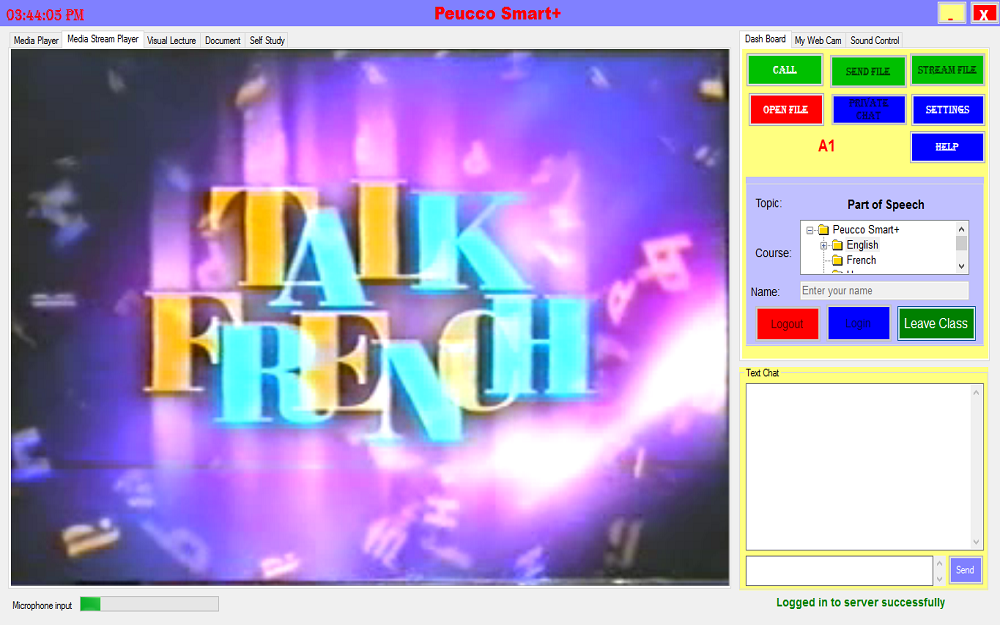1000x625 pixels.
Task: Select the Dash Board tab
Action: tap(765, 39)
